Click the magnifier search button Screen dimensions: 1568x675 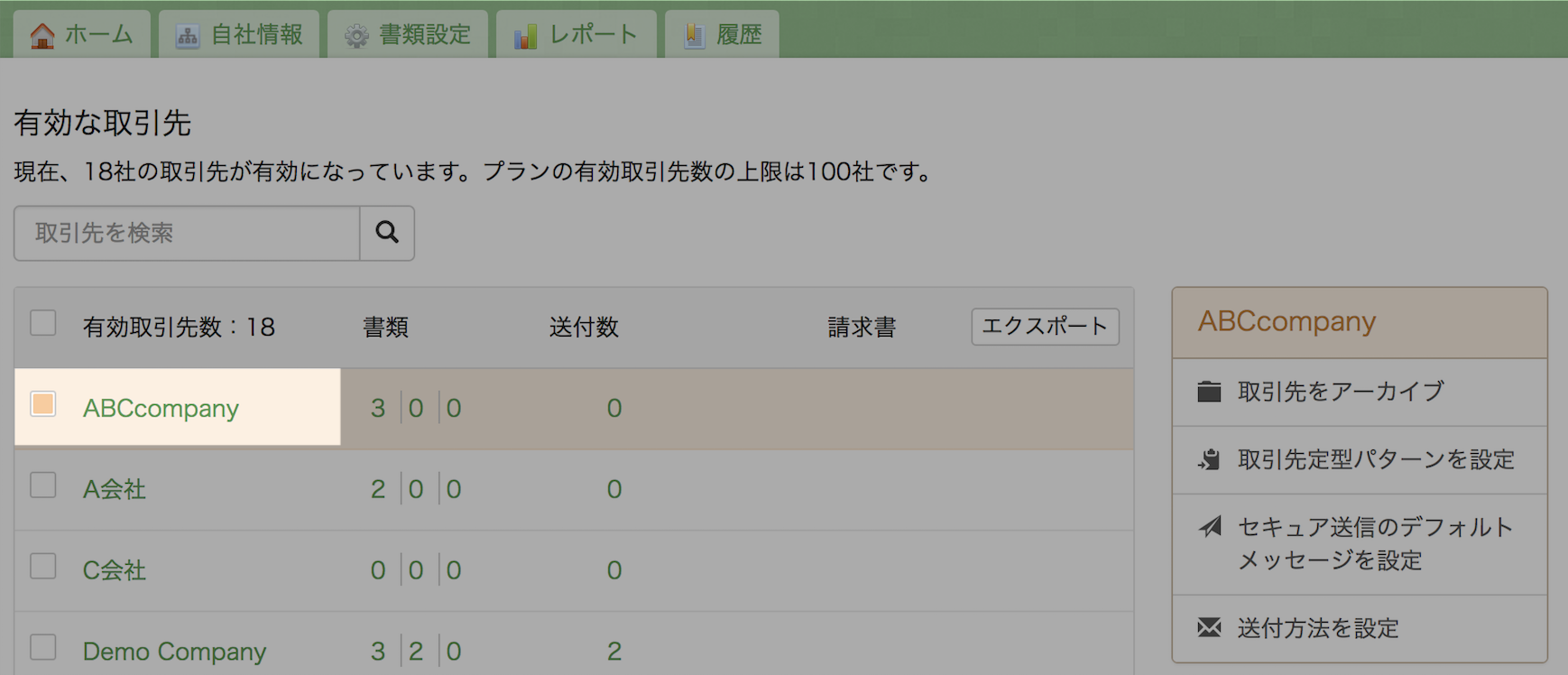387,233
